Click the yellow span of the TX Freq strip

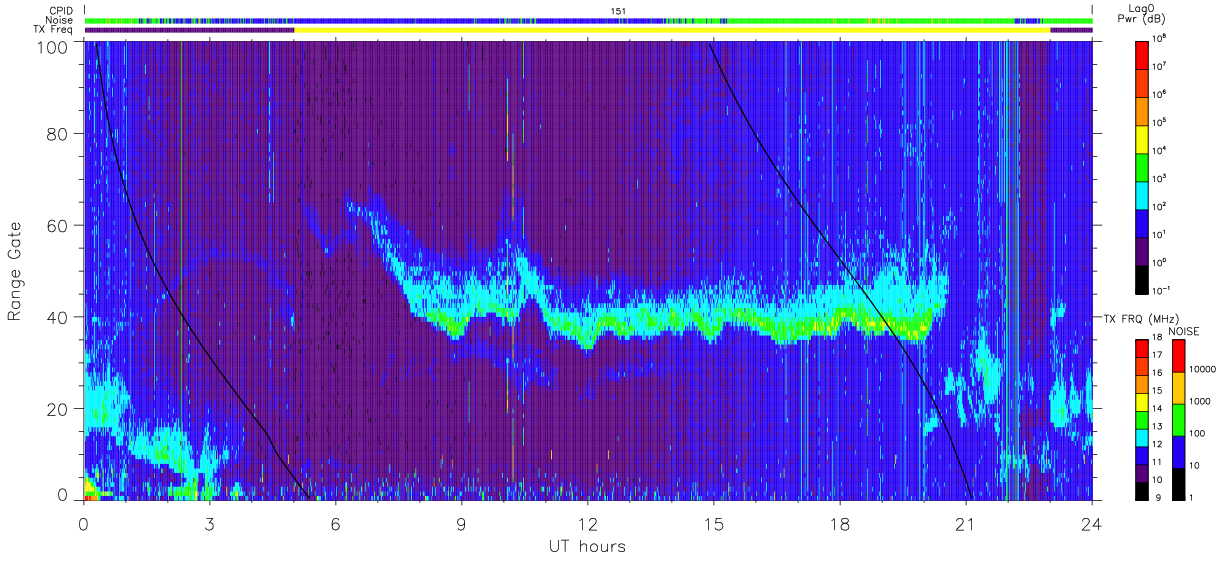(x=672, y=30)
